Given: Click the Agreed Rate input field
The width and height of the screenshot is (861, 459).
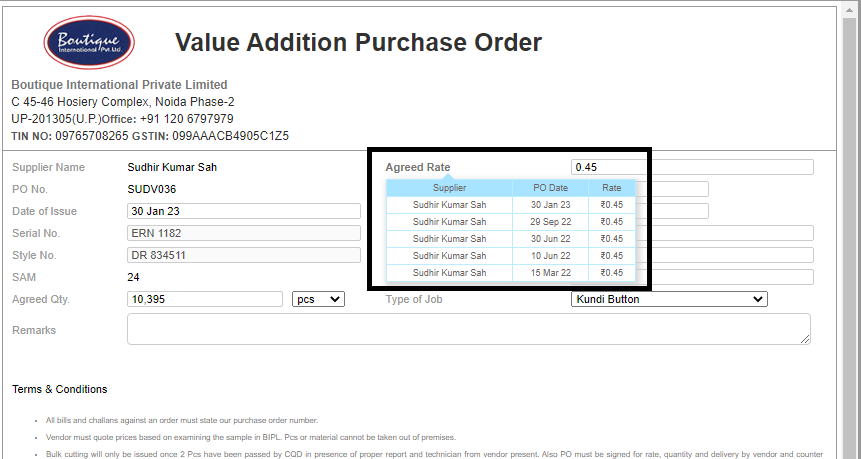Looking at the screenshot, I should 692,167.
